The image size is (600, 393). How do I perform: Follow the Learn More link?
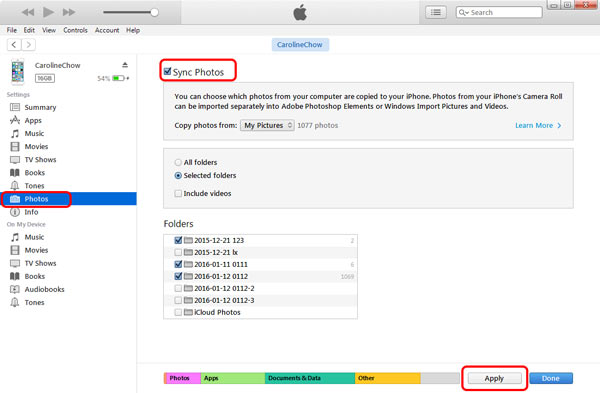click(538, 125)
